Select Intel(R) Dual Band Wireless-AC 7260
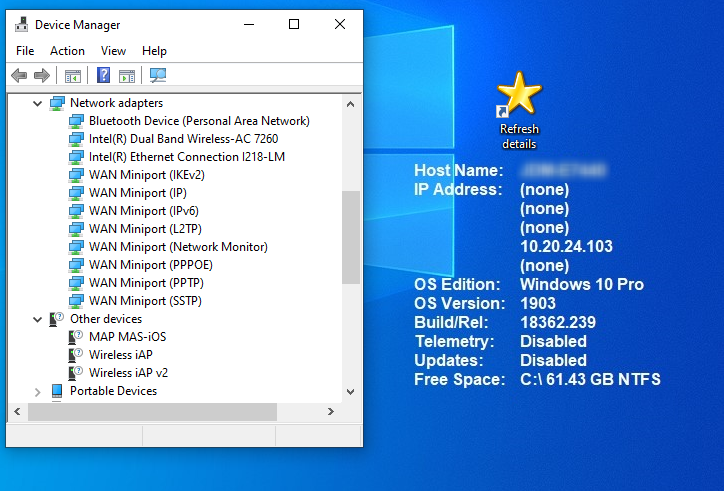724x491 pixels. 183,139
